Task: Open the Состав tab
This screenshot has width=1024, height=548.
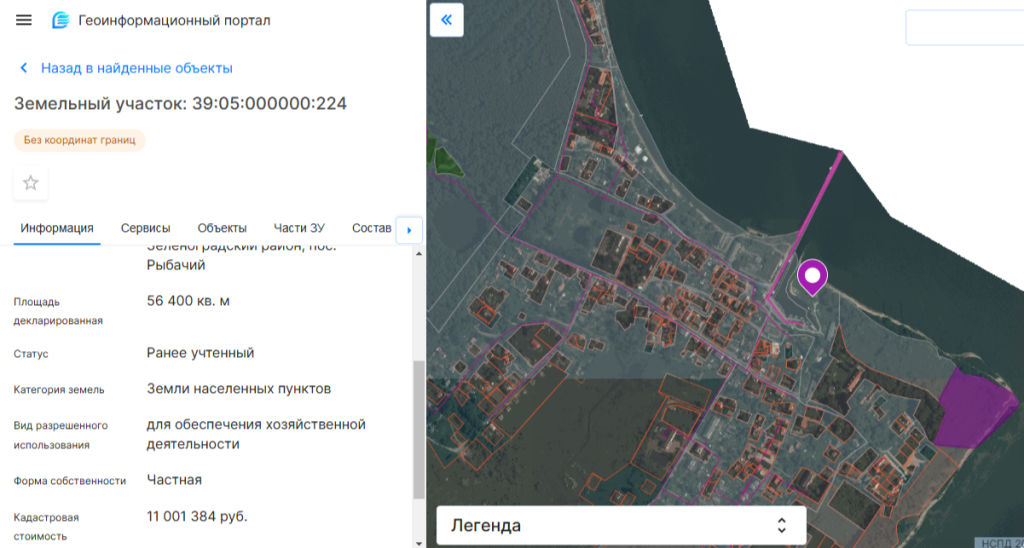Action: 371,228
